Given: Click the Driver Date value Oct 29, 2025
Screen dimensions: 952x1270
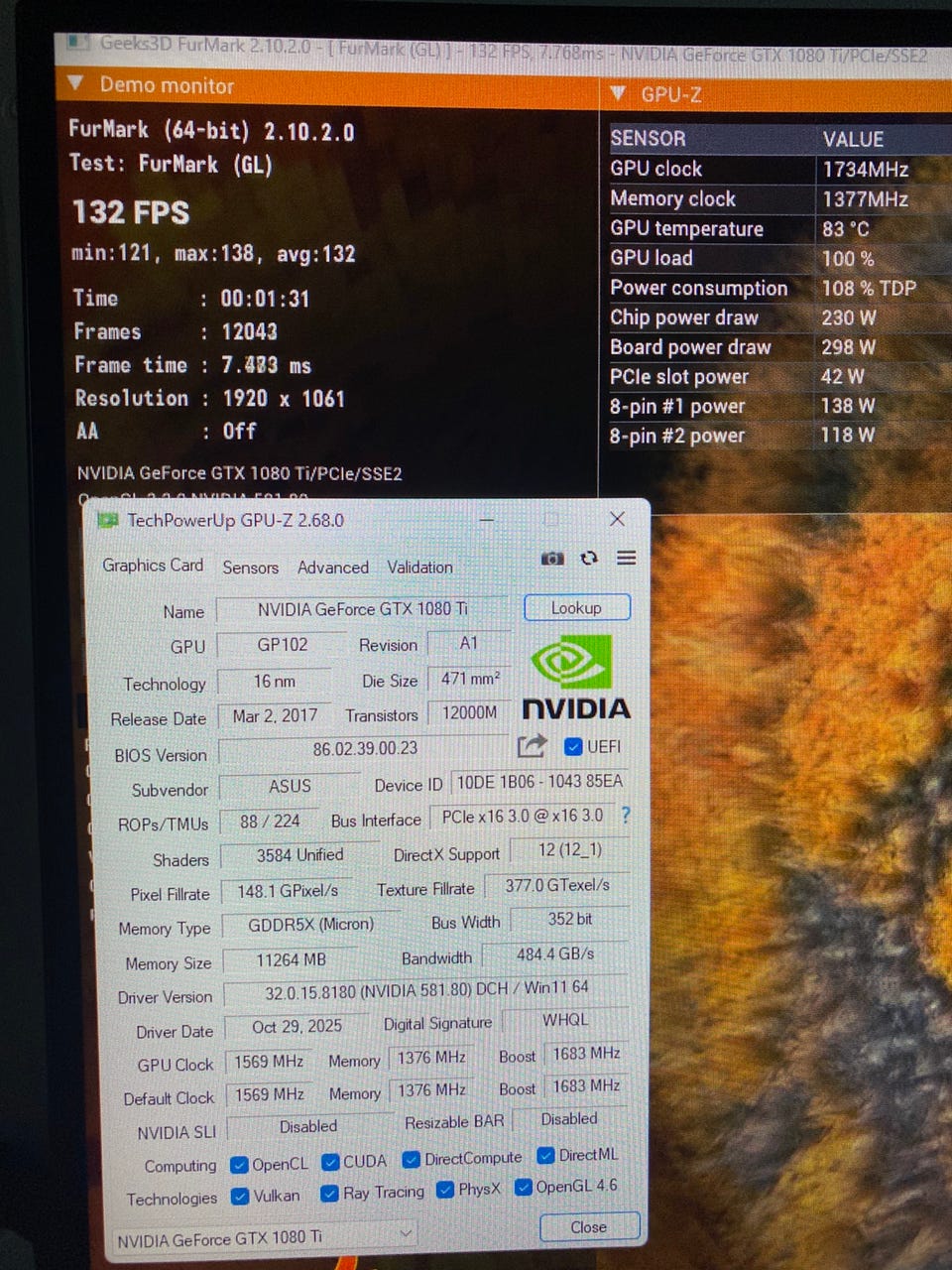Looking at the screenshot, I should point(297,1026).
